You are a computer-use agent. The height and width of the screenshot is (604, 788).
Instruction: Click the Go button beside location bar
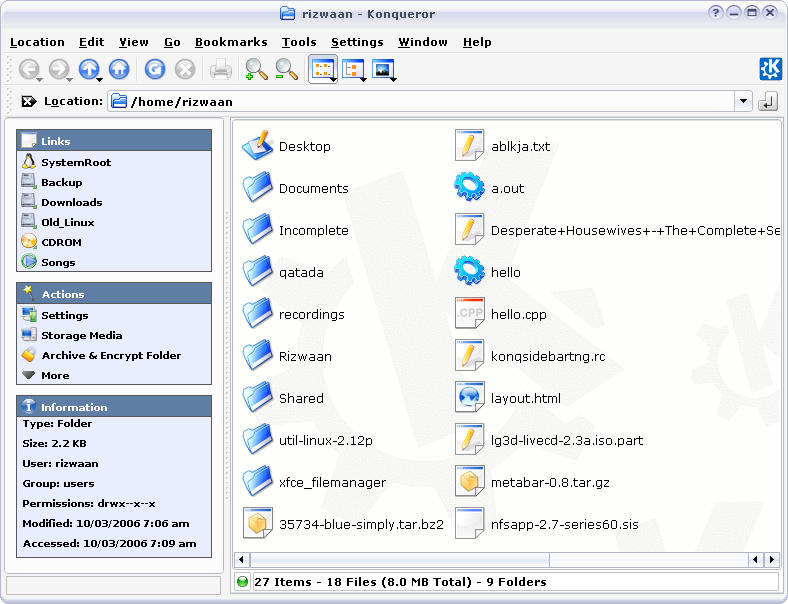tap(768, 102)
